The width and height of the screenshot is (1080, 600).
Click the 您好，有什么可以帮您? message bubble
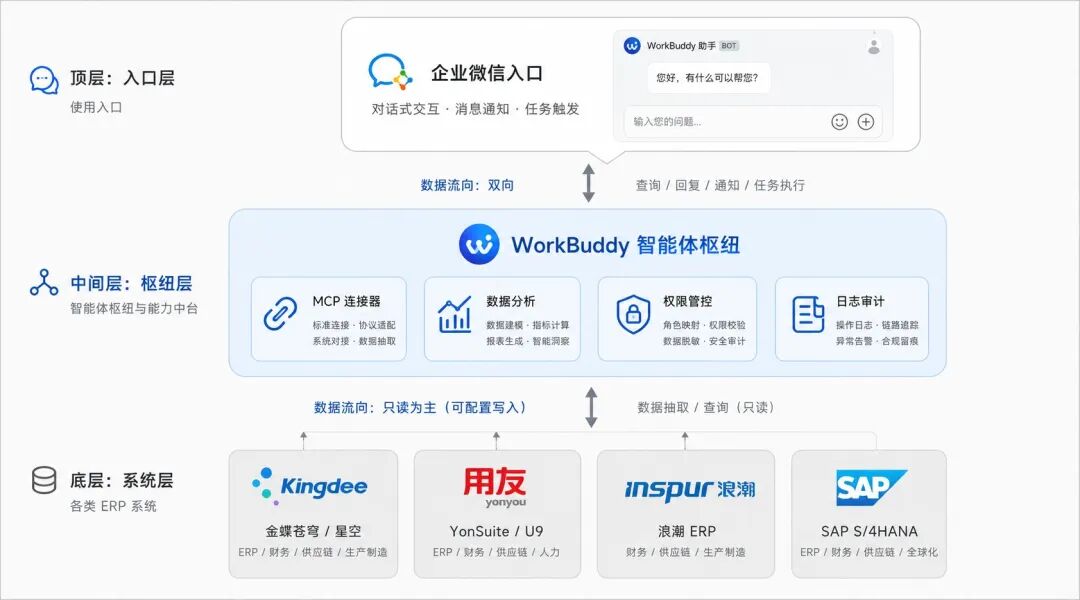(x=708, y=78)
